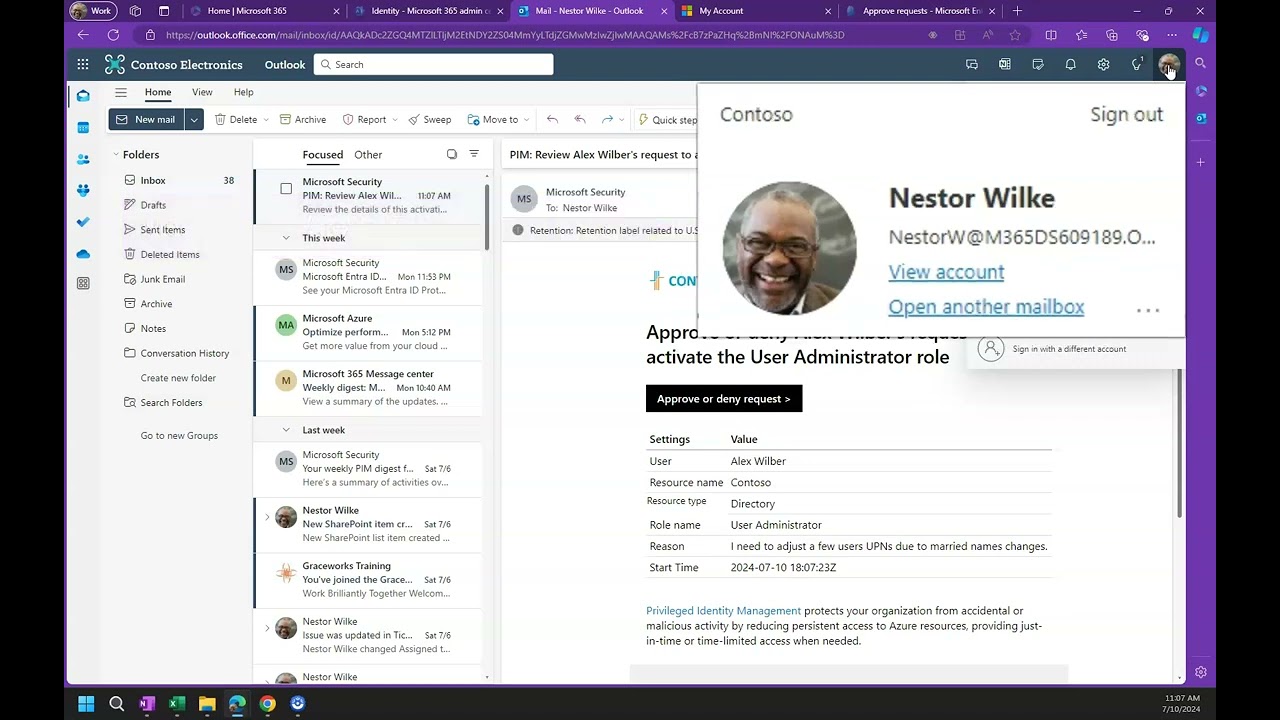Open the People module in left rail

pos(83,159)
